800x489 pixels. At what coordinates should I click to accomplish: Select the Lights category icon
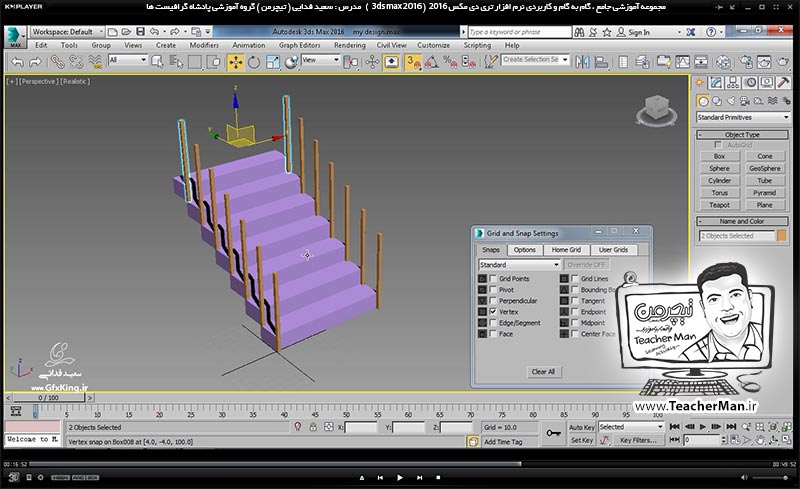[731, 101]
